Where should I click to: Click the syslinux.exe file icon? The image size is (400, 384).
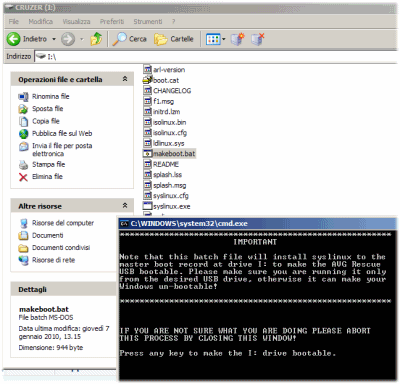coord(147,206)
